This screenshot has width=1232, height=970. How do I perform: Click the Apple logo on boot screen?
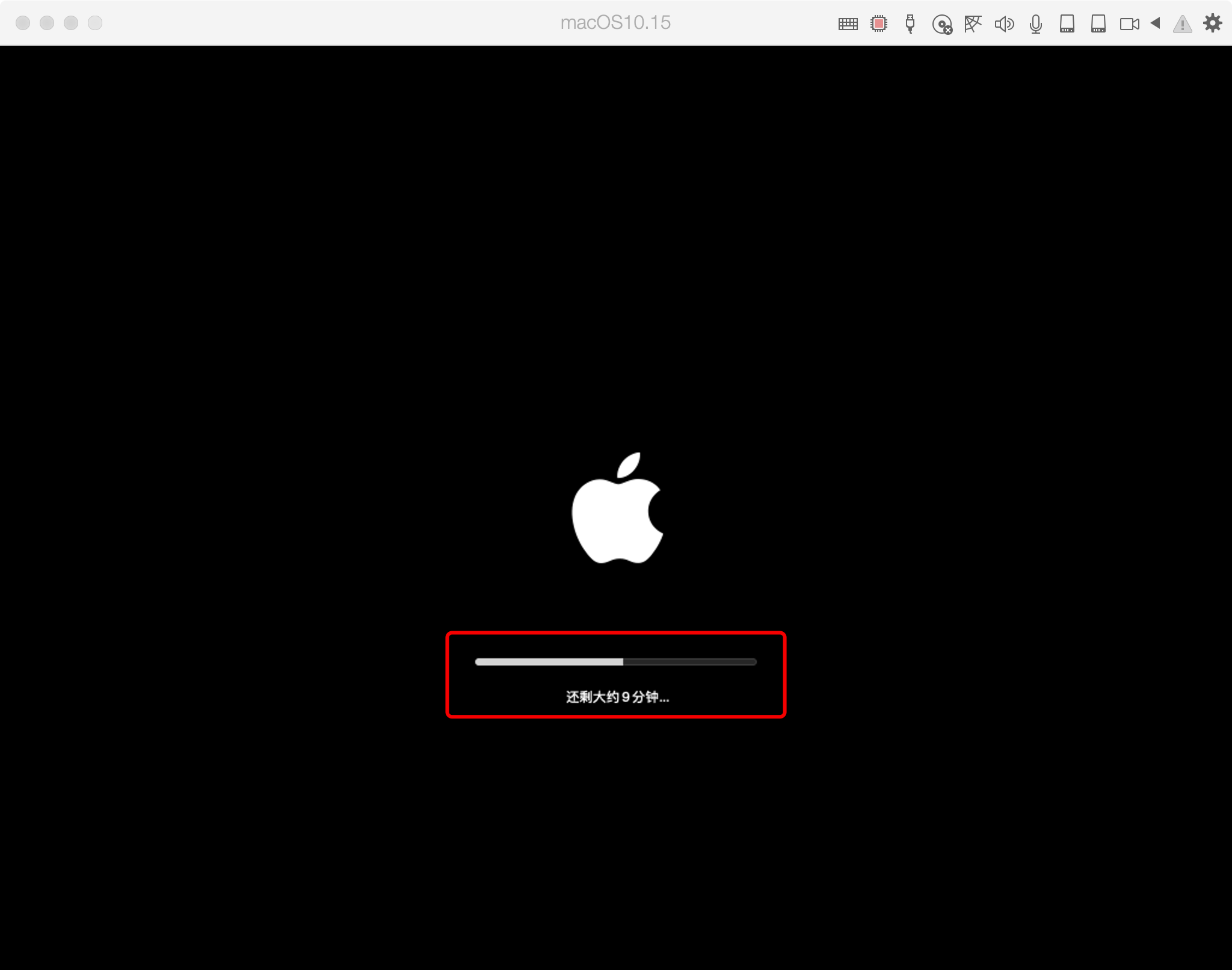(617, 510)
